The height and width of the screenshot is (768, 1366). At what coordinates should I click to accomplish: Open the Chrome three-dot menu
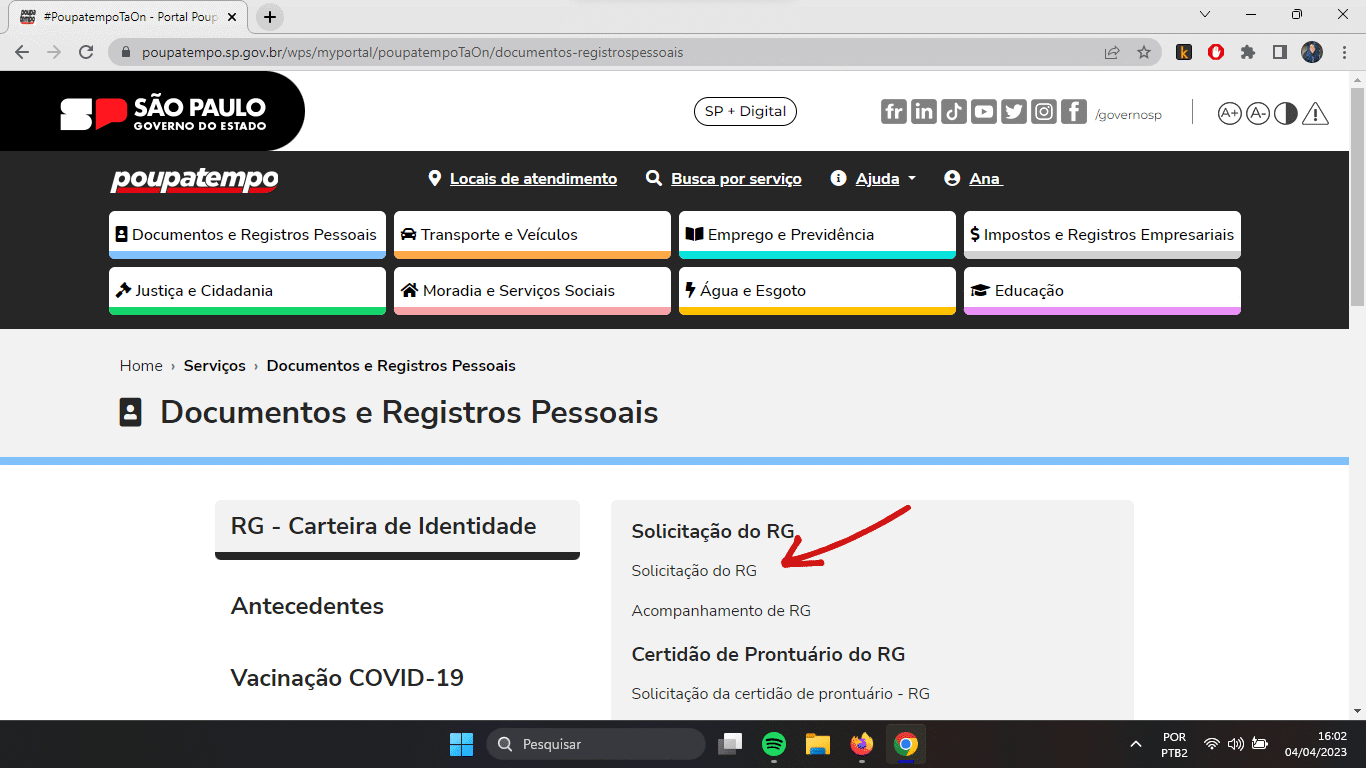1344,52
